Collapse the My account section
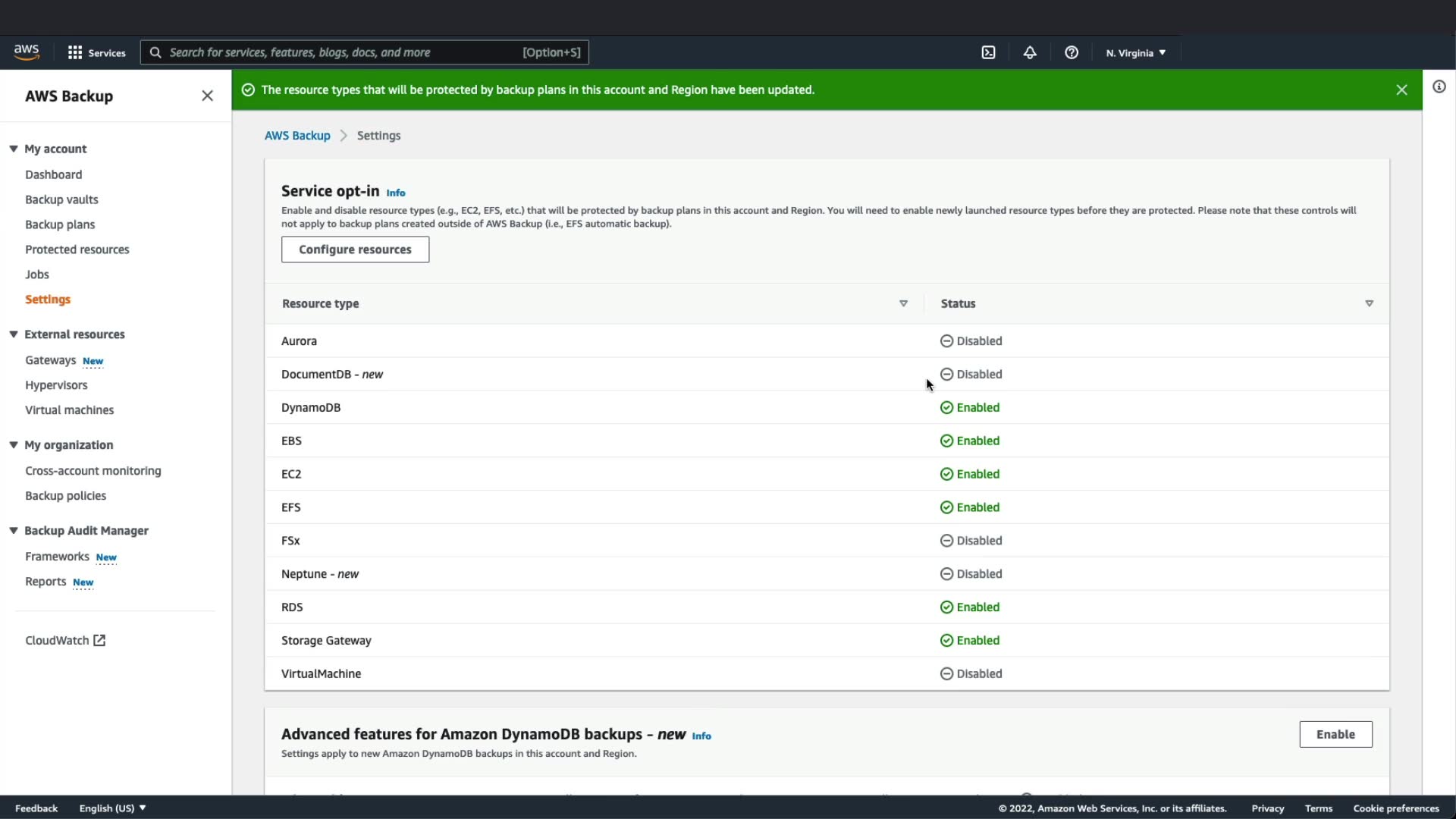 (x=14, y=149)
